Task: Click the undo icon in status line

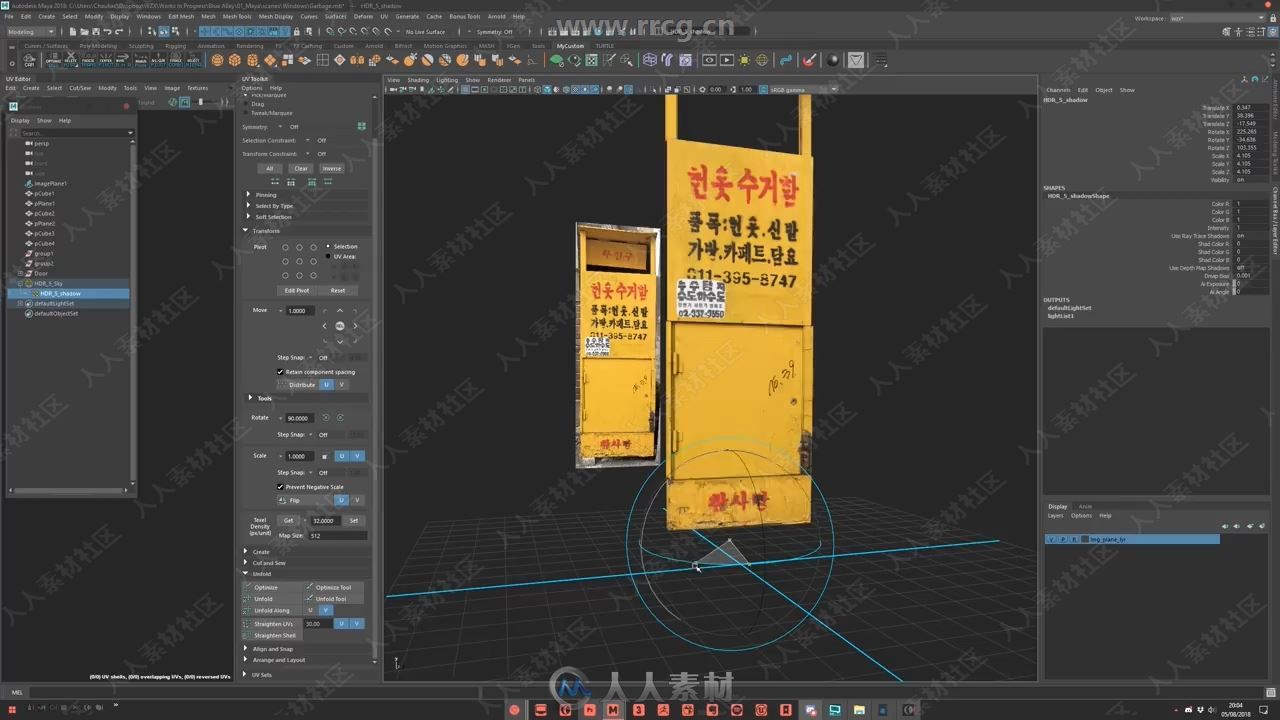Action: [107, 32]
